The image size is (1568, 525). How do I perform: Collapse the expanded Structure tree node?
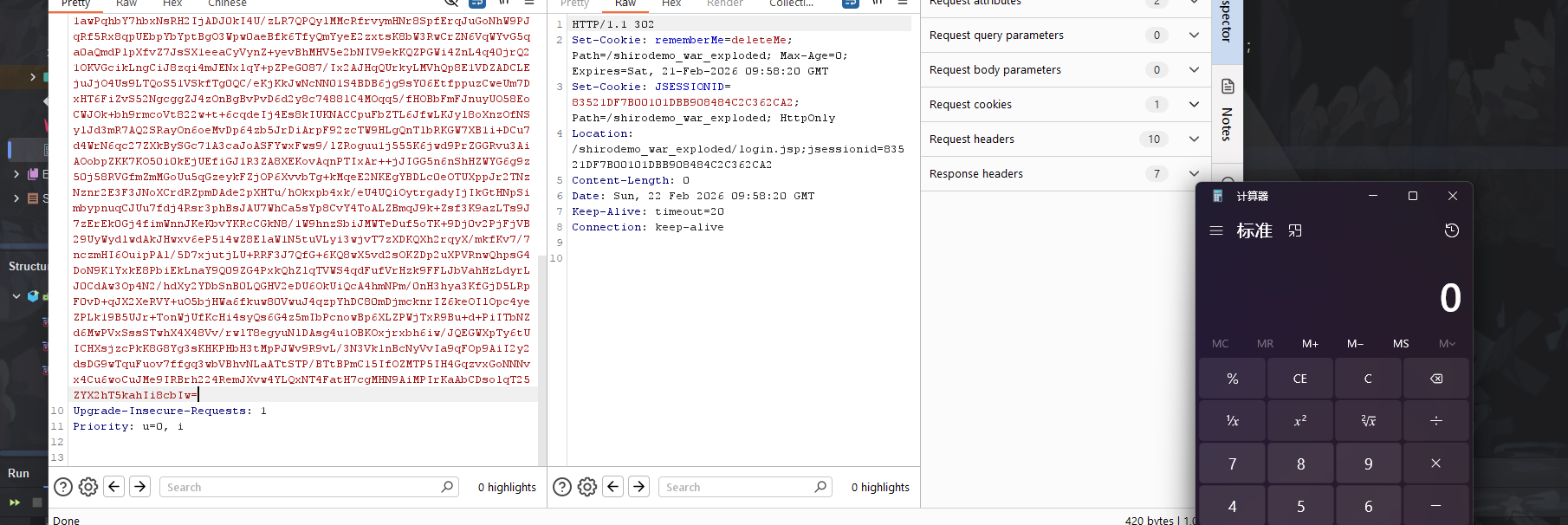(x=16, y=296)
